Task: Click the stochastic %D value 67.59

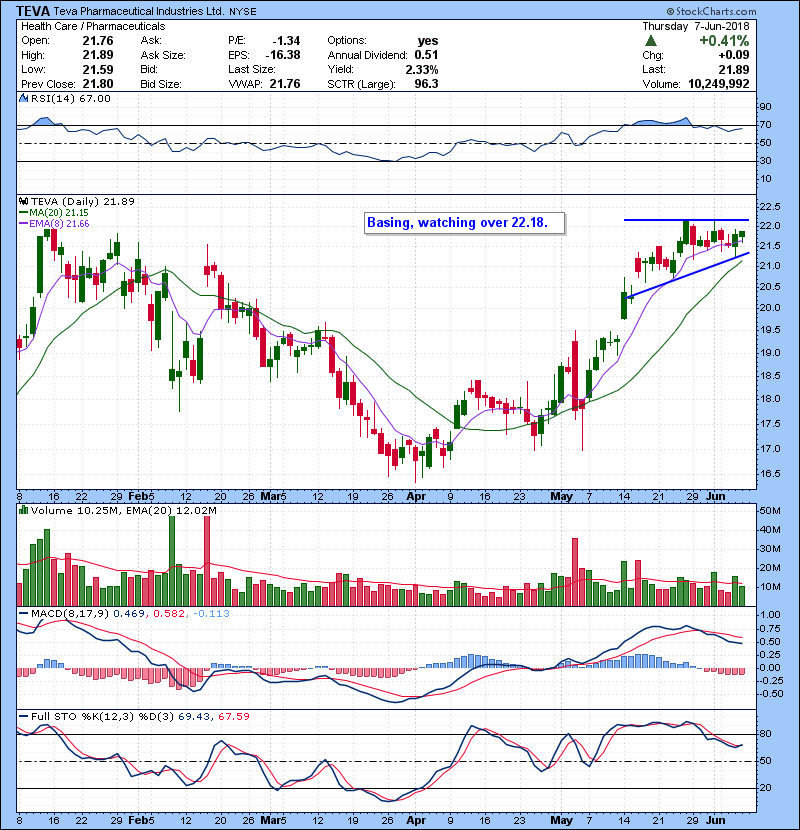Action: point(233,717)
